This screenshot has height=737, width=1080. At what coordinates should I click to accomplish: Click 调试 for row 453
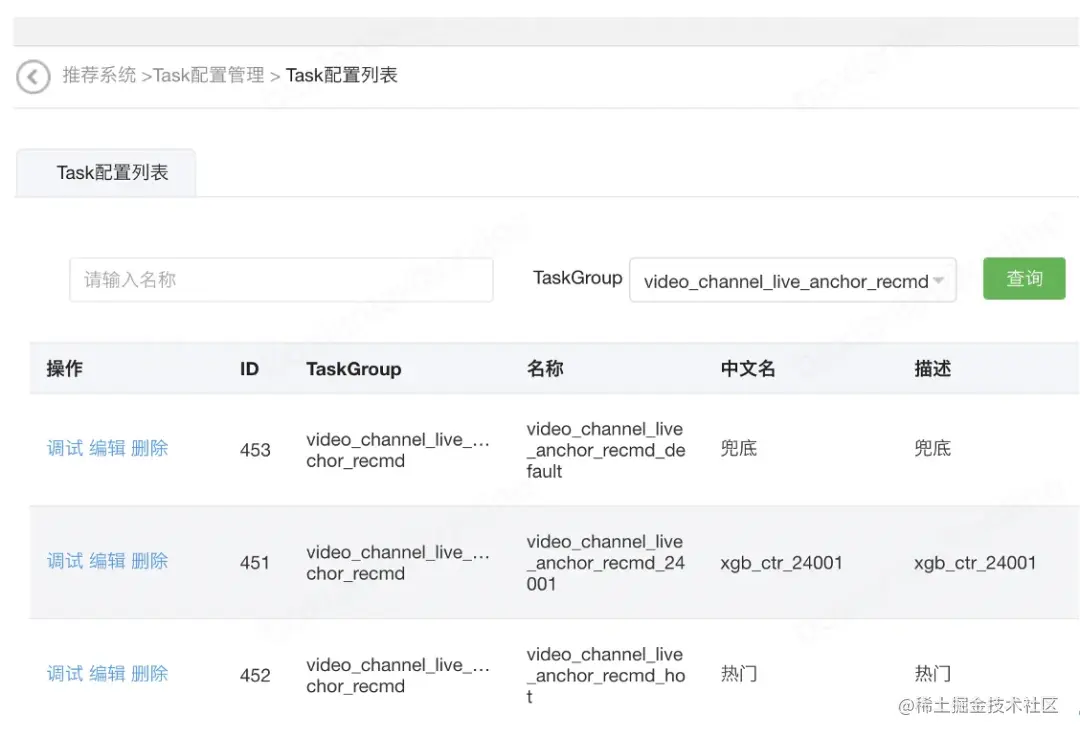(x=65, y=448)
